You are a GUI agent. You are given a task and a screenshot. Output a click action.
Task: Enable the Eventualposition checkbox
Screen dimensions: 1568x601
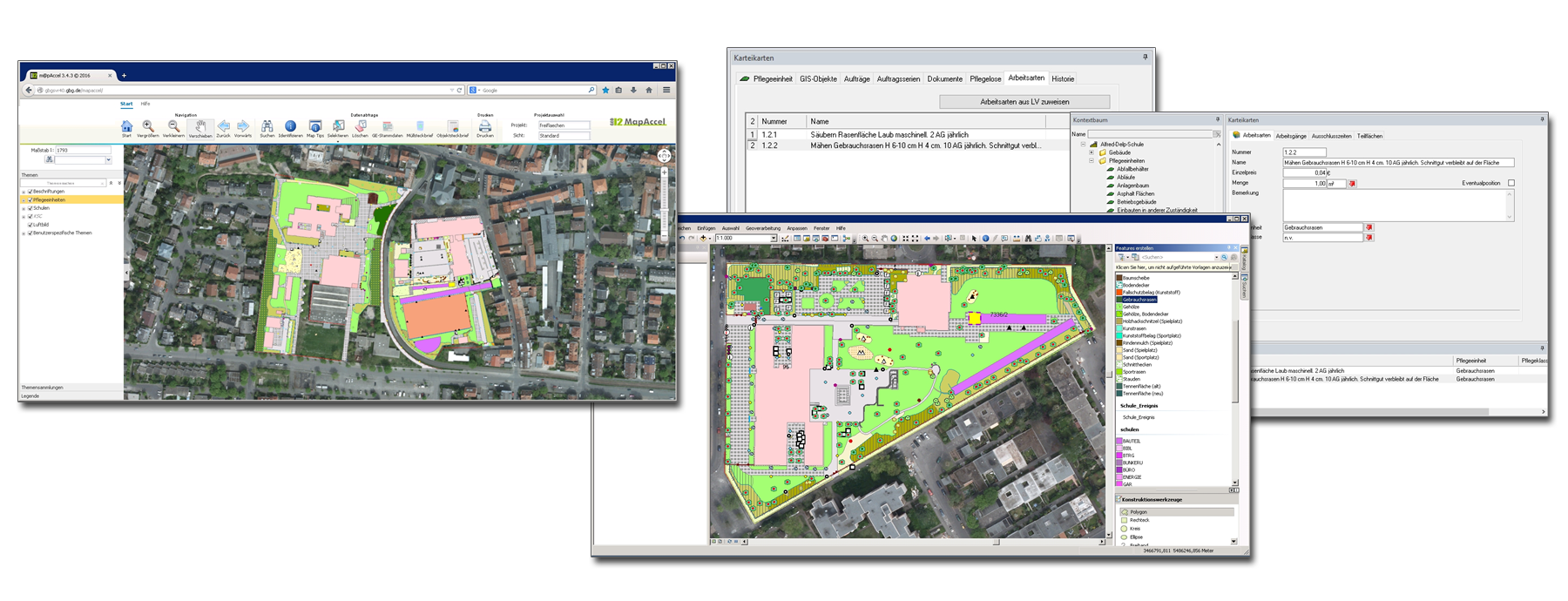(1511, 183)
